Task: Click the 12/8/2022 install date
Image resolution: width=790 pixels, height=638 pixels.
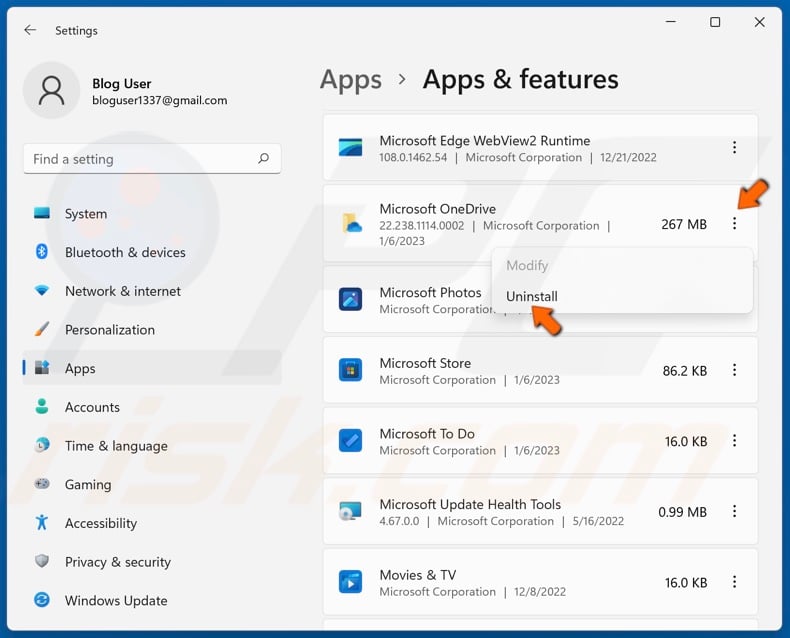Action: [x=540, y=592]
